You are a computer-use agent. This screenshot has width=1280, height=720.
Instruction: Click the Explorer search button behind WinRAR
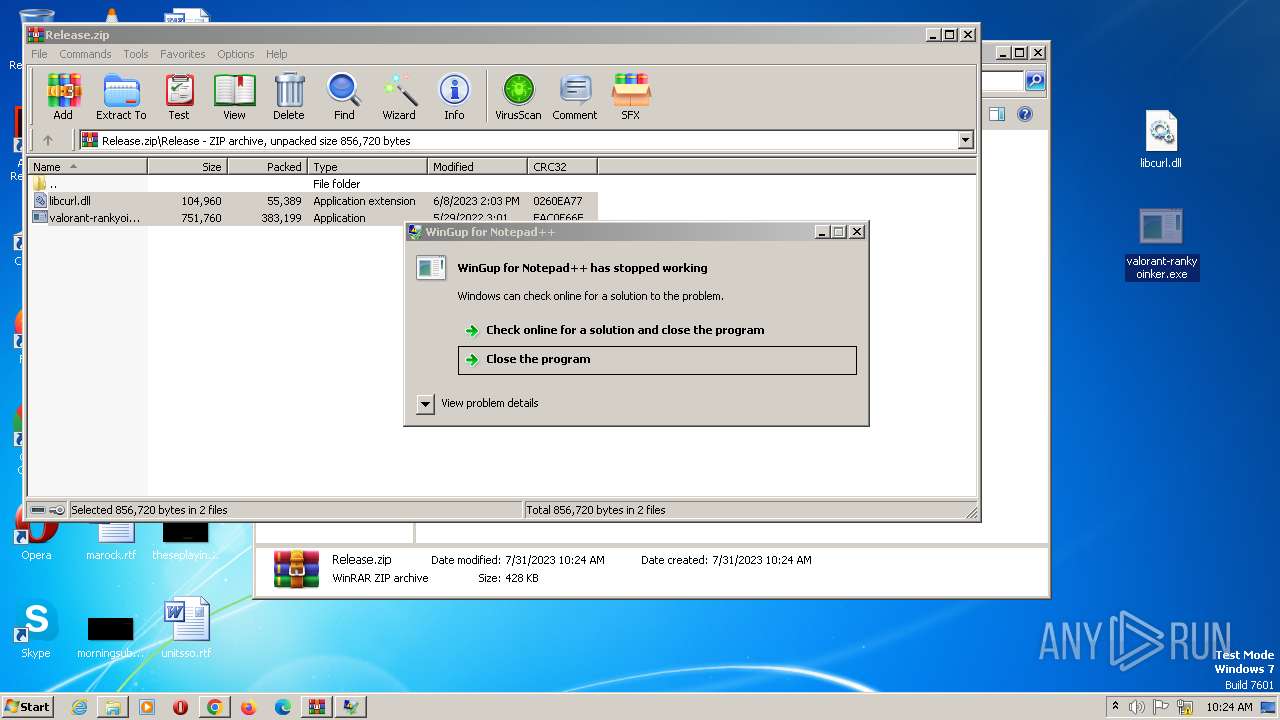tap(1035, 81)
